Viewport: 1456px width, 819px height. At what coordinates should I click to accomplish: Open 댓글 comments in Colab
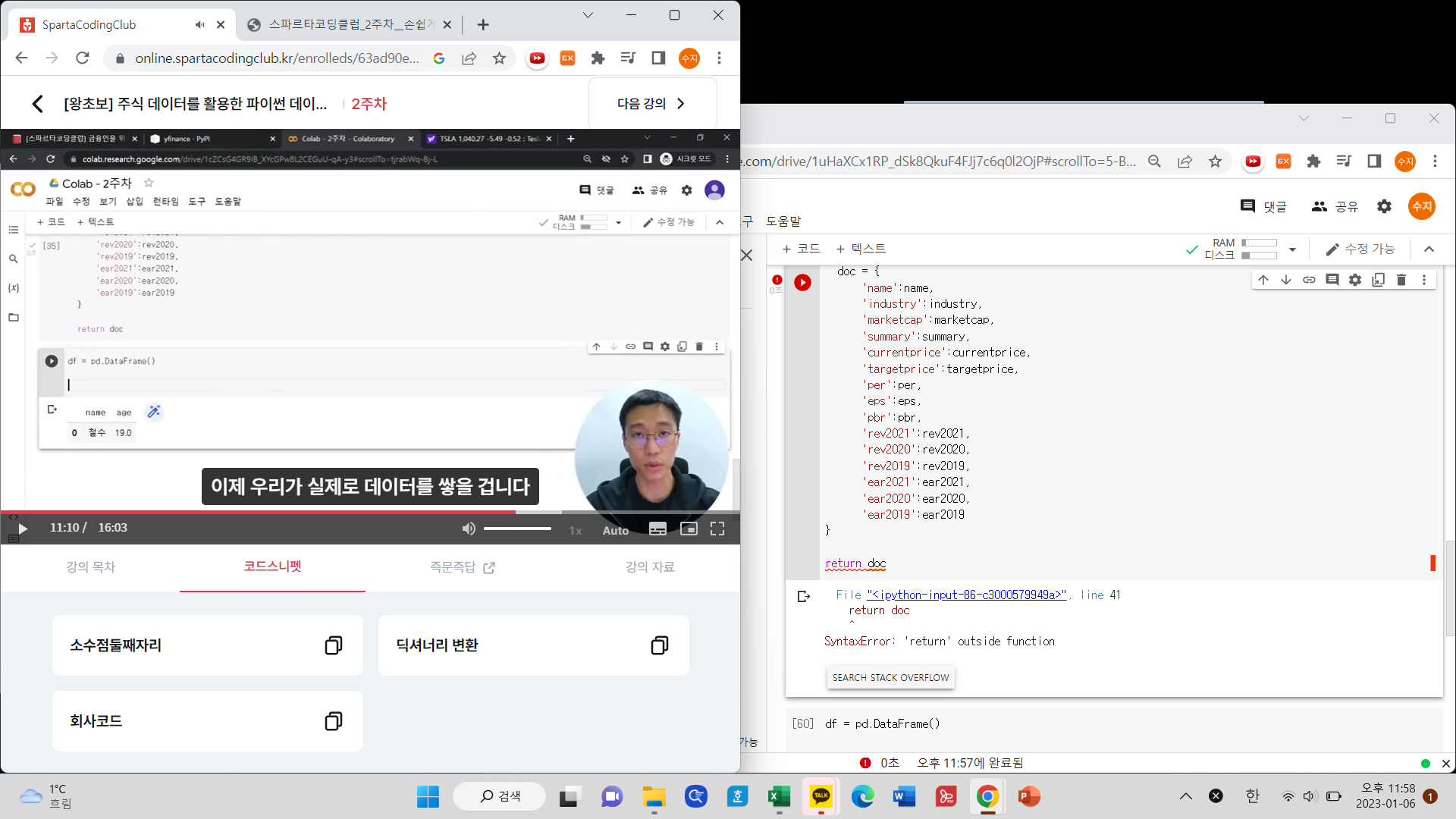(x=1263, y=206)
